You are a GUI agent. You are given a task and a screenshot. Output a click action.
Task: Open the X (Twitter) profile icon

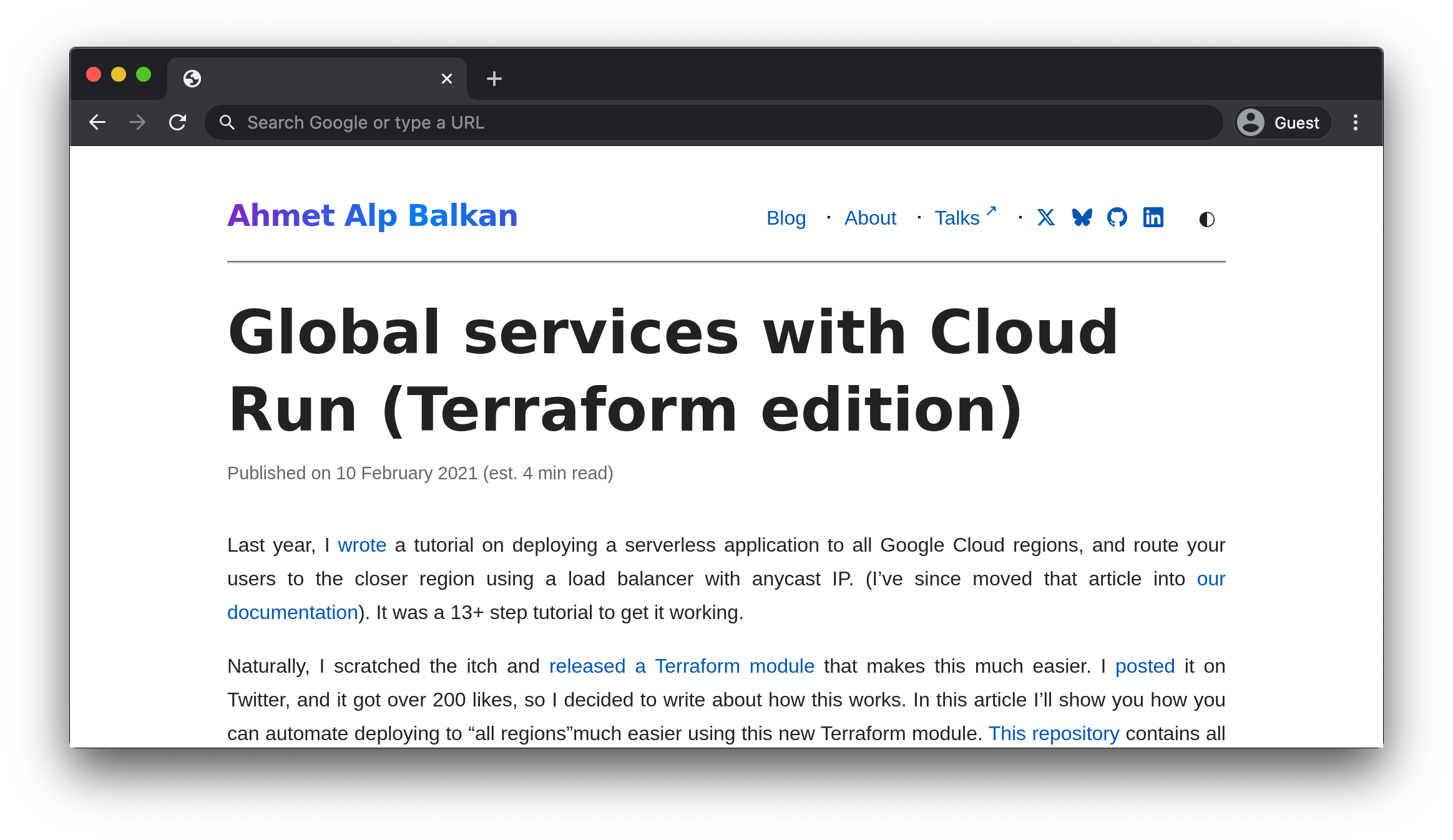[1046, 217]
